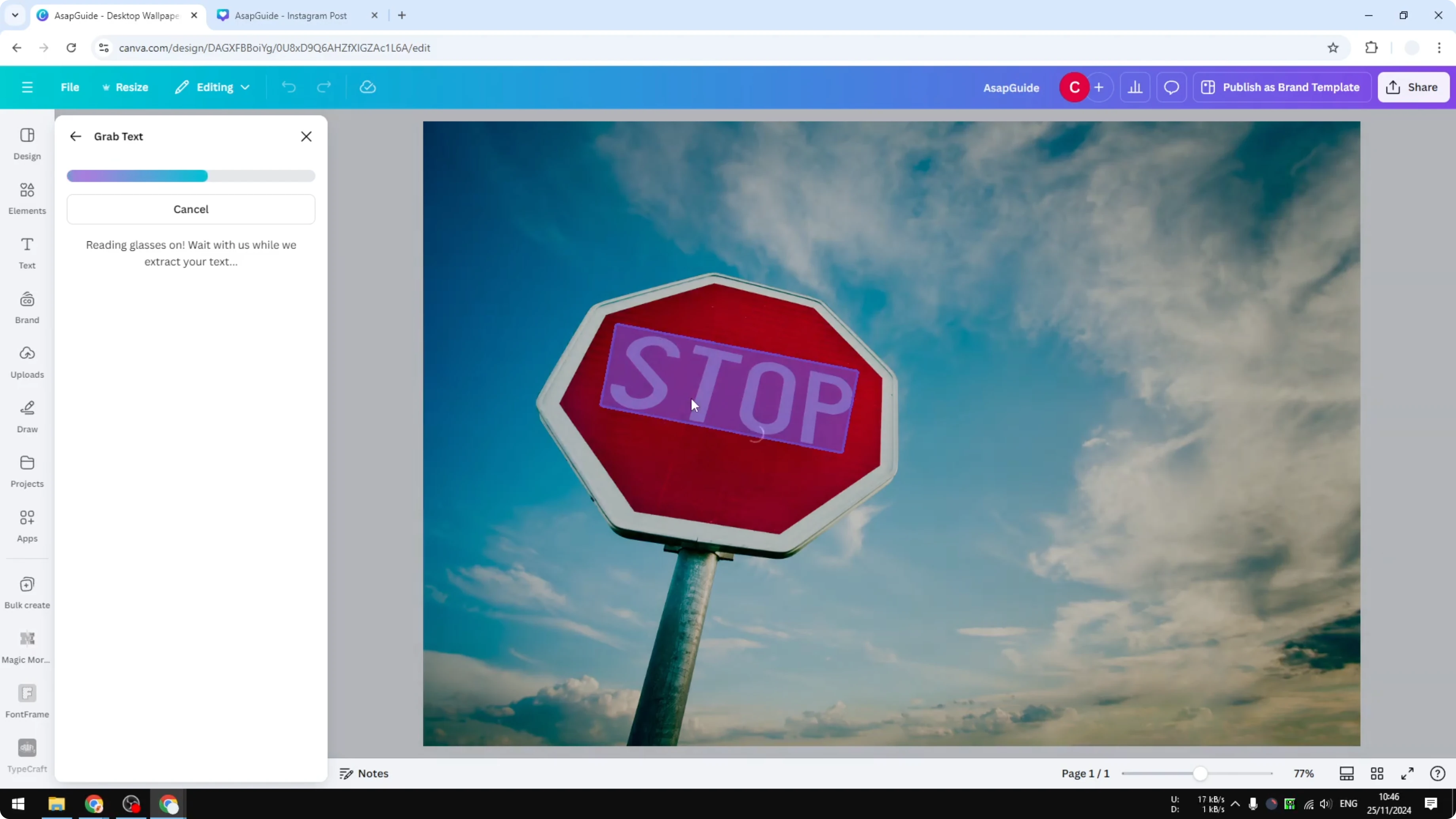This screenshot has width=1456, height=819.
Task: Open the design insights chart icon
Action: 1136,87
